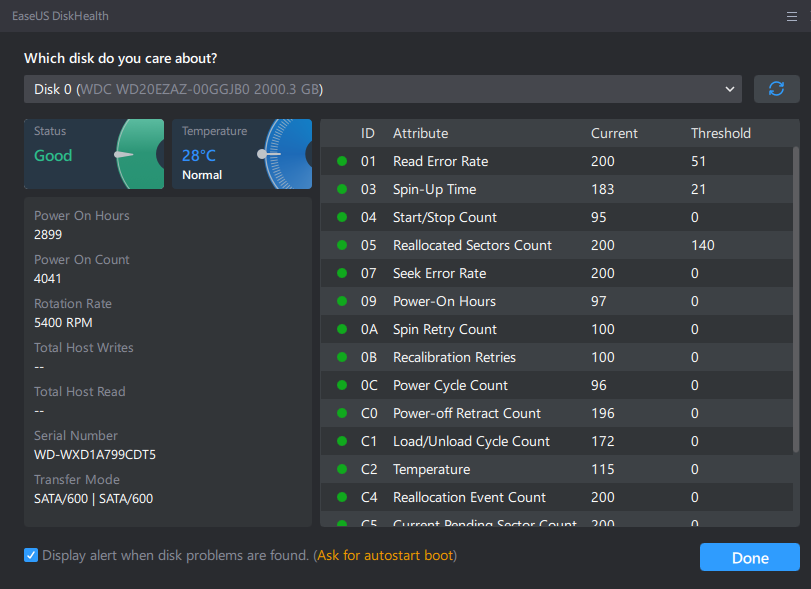Click the ID cell C4
The image size is (811, 589).
[369, 496]
